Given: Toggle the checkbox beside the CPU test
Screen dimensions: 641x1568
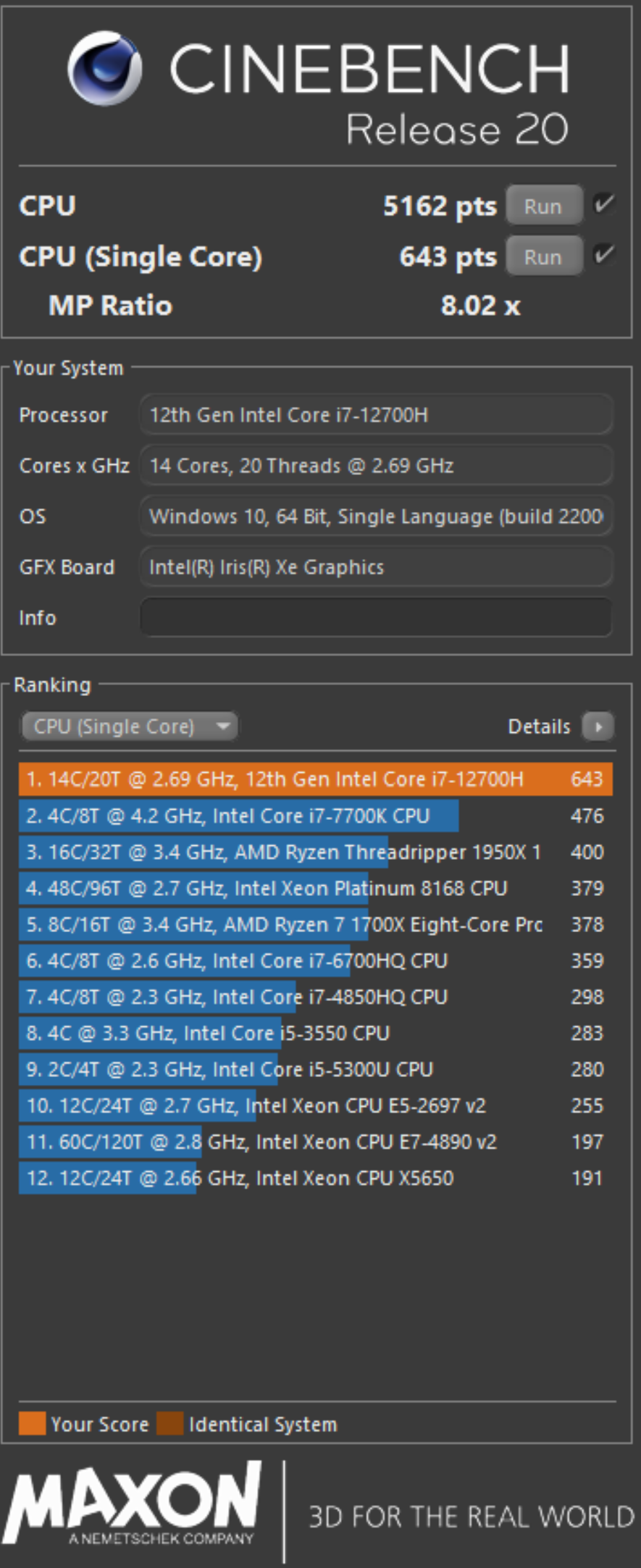Looking at the screenshot, I should (x=603, y=205).
